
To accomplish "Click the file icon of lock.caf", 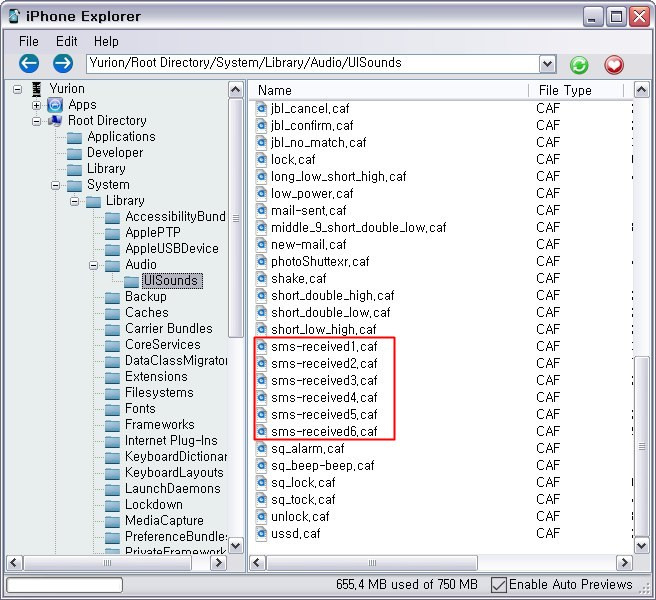I will 261,159.
